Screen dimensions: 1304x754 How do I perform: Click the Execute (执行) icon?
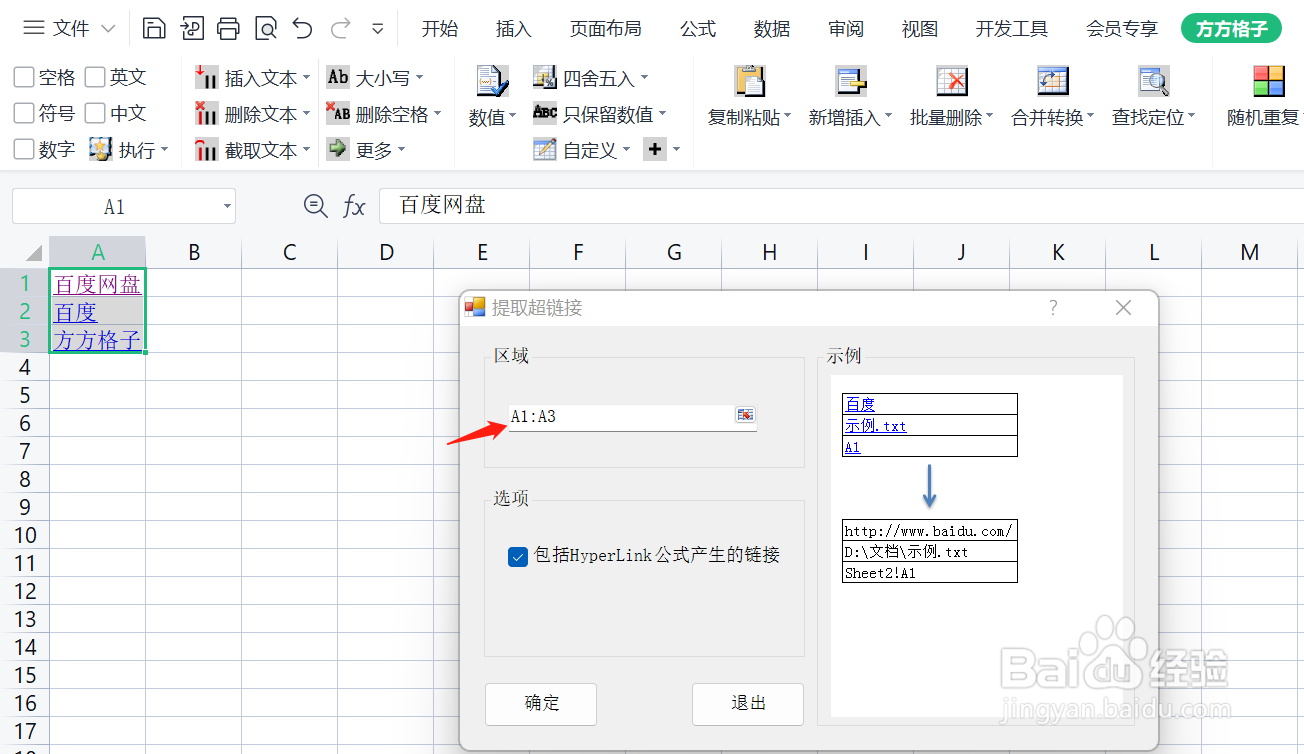coord(100,149)
